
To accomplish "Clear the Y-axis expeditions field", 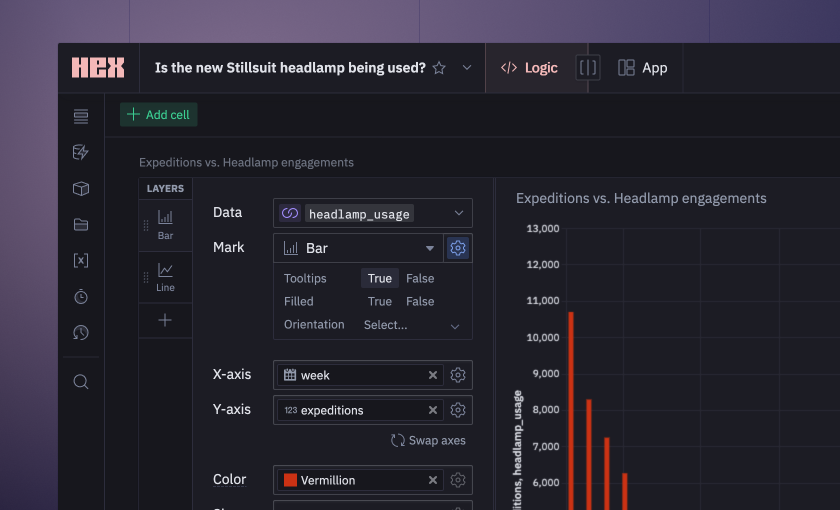I will (x=433, y=410).
